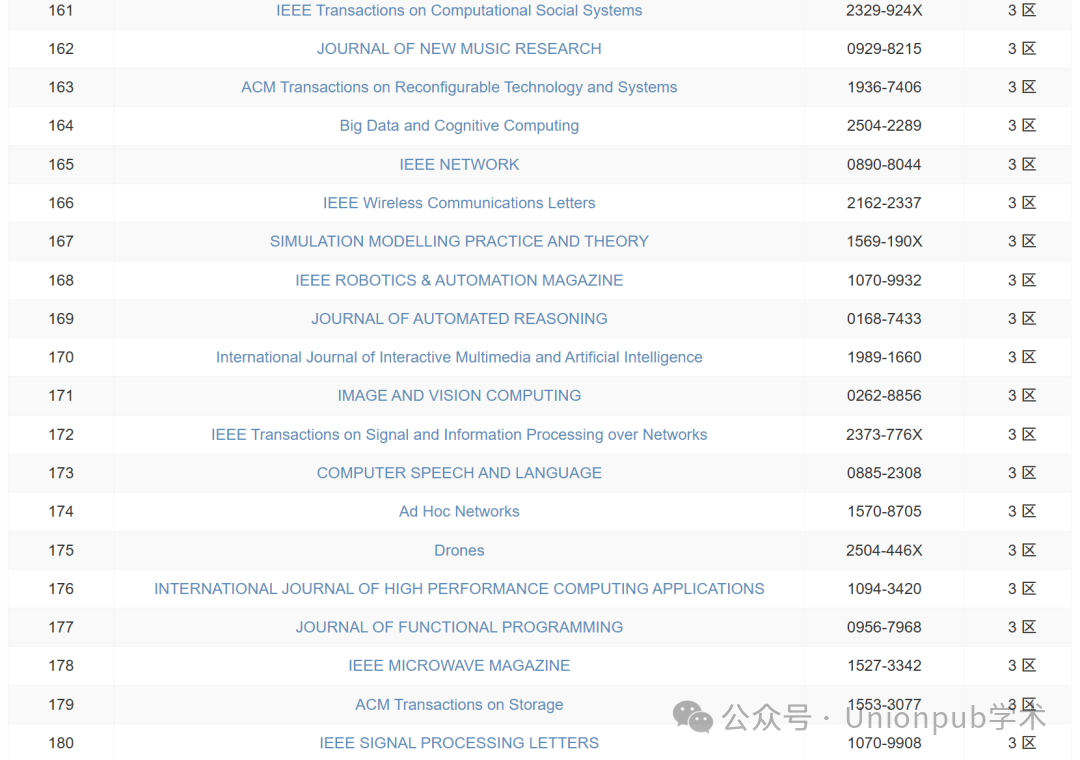The image size is (1080, 760).
Task: Open JOURNAL OF AUTOMATED REASONING link
Action: [459, 319]
